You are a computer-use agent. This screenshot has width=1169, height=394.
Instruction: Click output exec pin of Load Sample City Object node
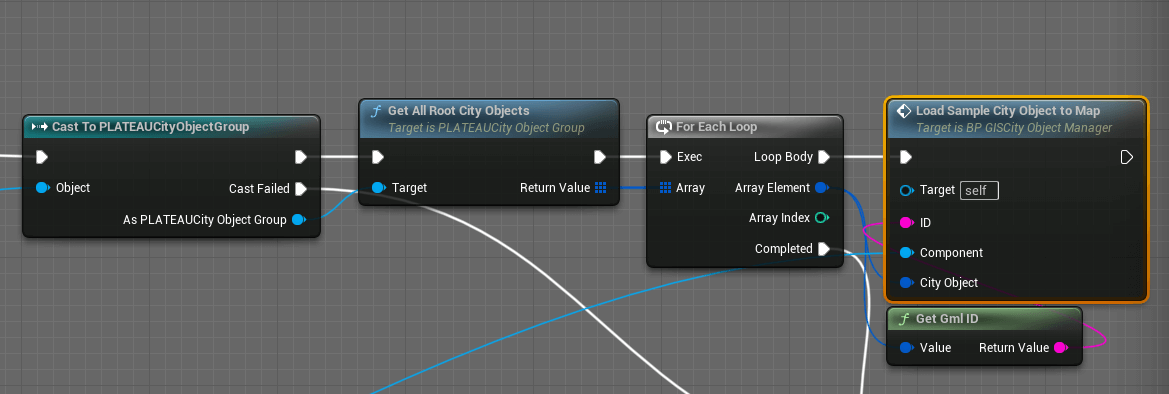(1127, 157)
